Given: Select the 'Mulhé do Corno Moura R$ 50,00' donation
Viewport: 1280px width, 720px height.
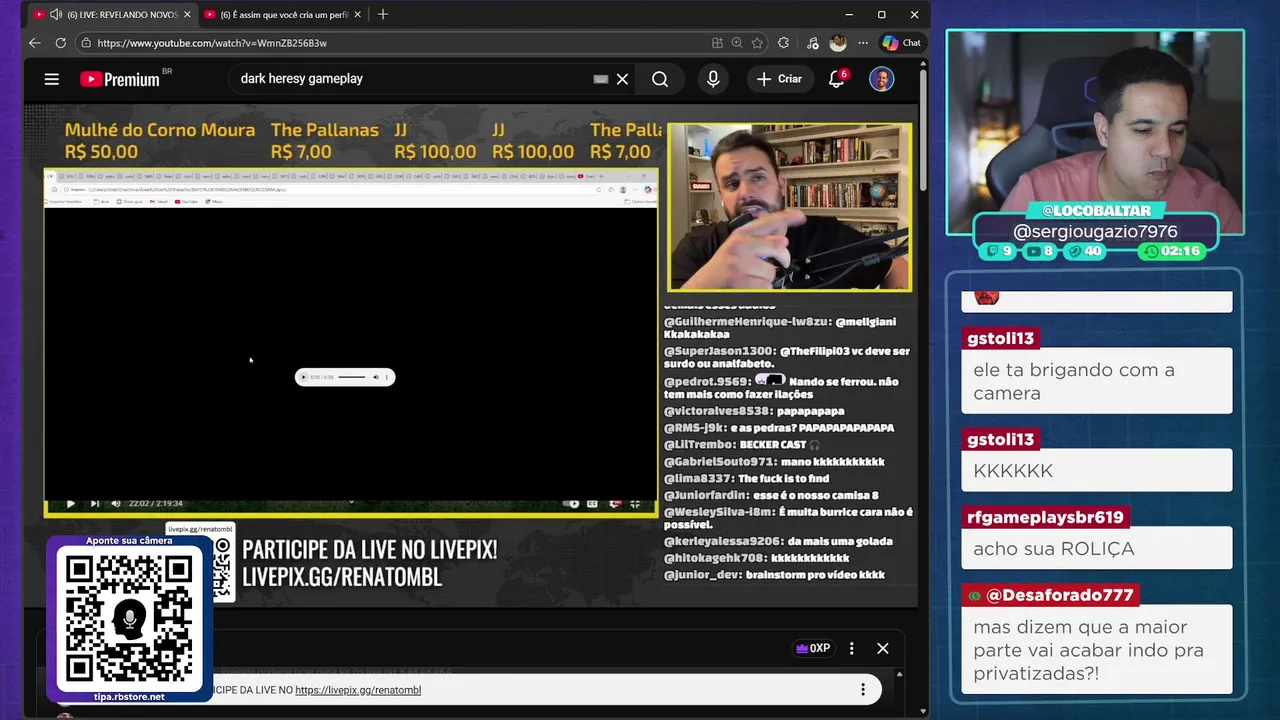Looking at the screenshot, I should pos(159,141).
